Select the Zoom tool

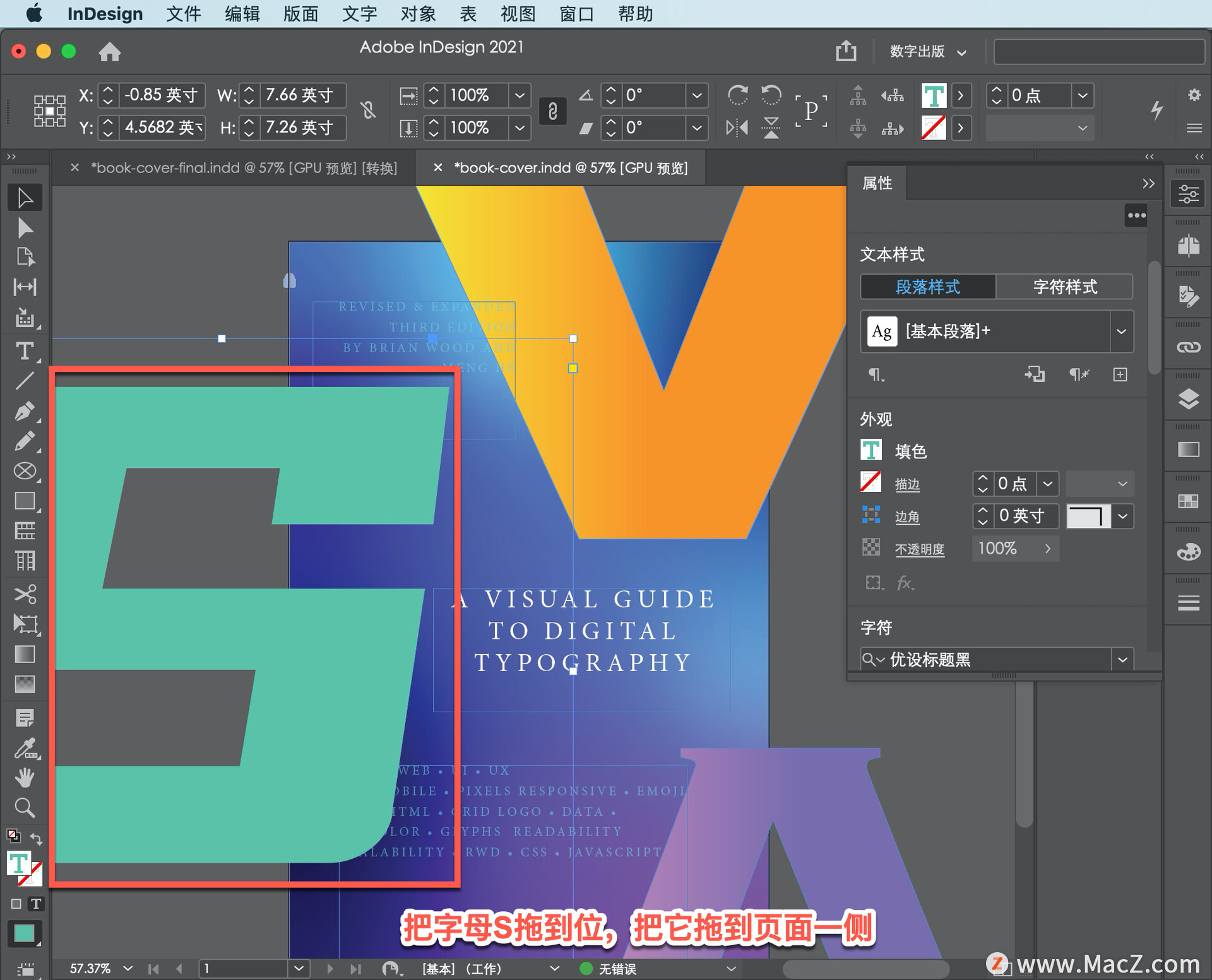tap(25, 808)
